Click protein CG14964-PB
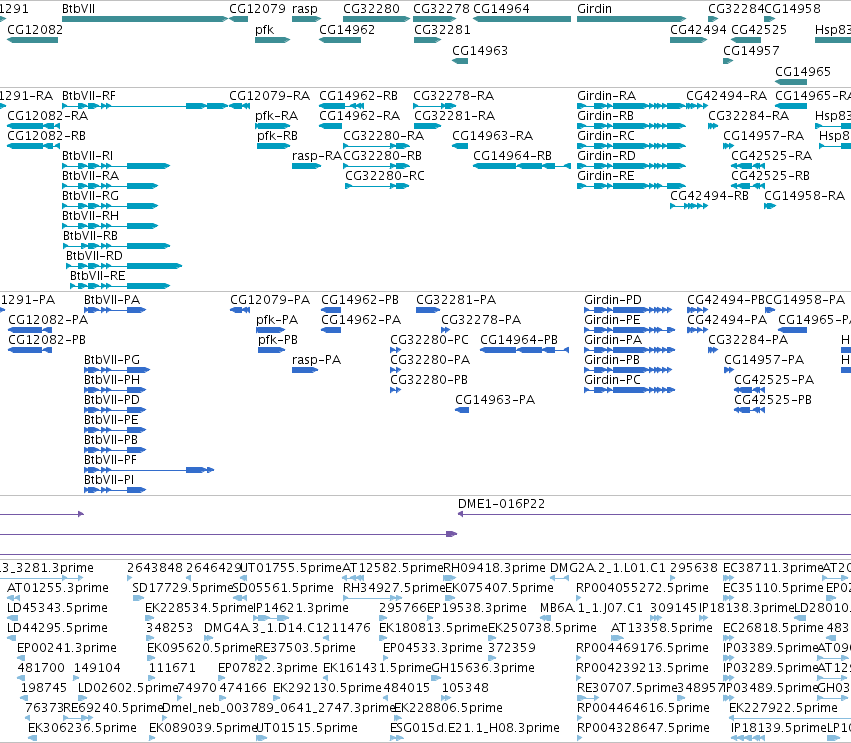 coord(519,340)
